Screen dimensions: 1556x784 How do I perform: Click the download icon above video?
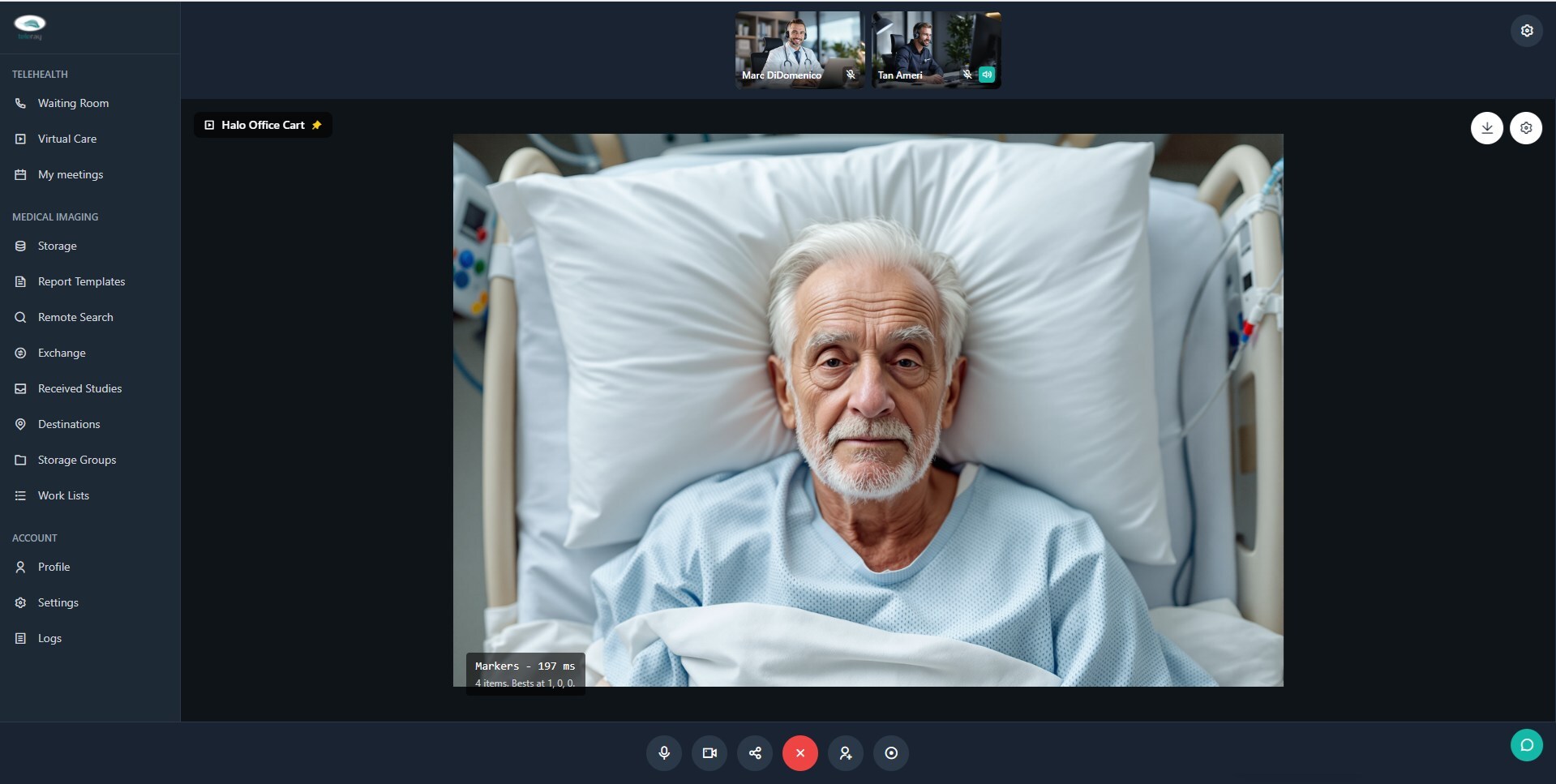pos(1486,128)
